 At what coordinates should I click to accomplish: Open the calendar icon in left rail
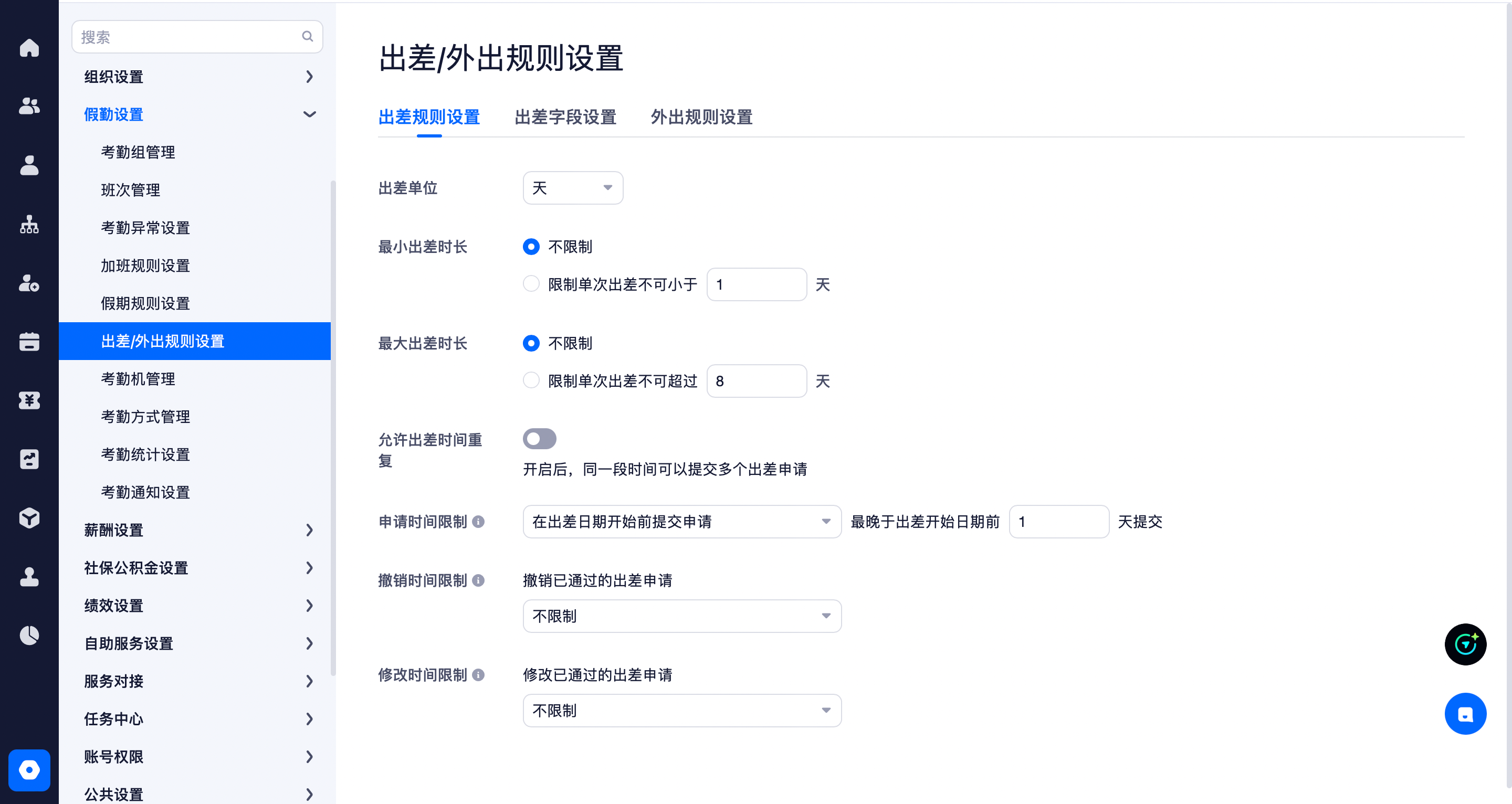coord(29,342)
